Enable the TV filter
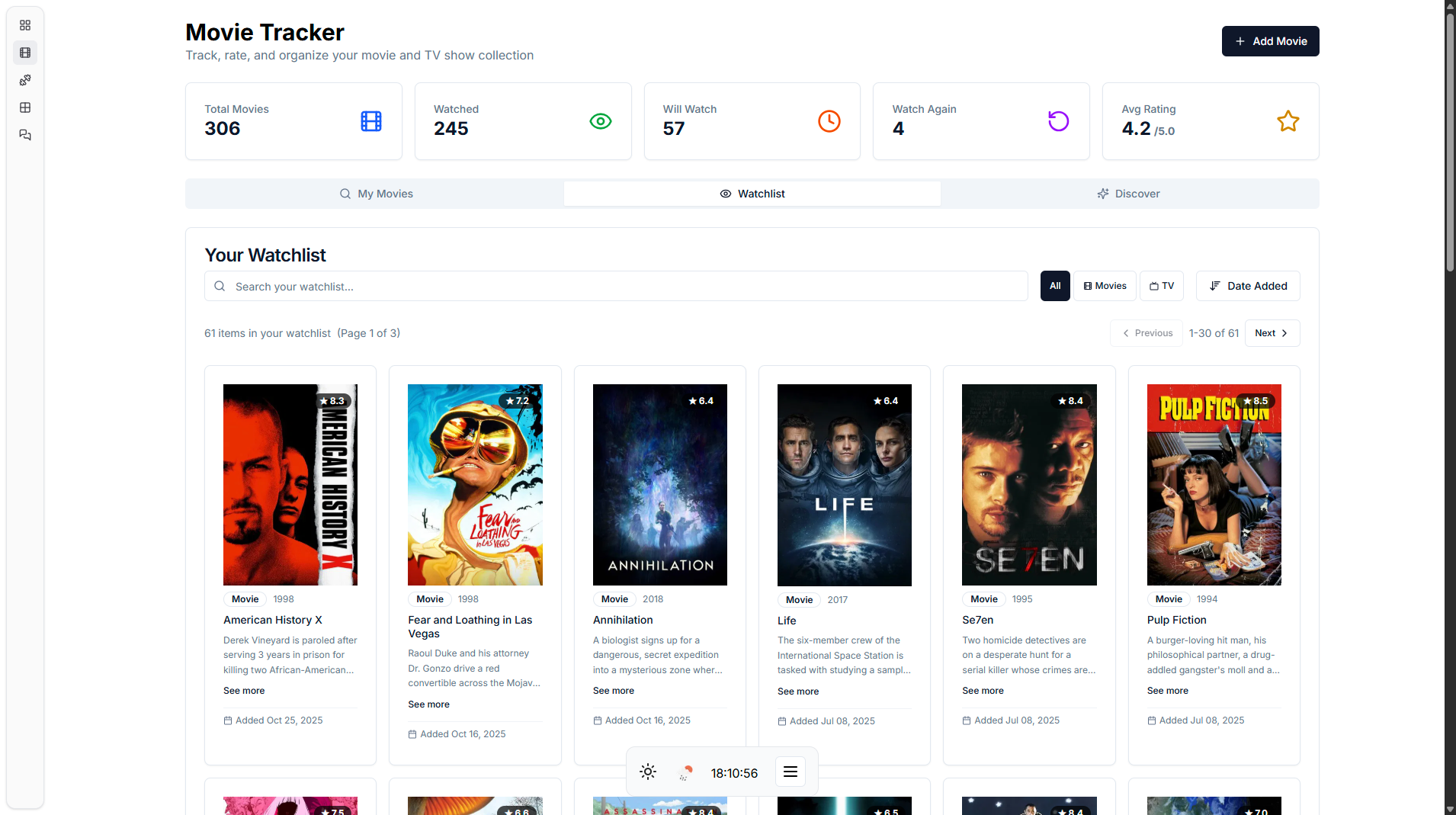 point(1161,286)
